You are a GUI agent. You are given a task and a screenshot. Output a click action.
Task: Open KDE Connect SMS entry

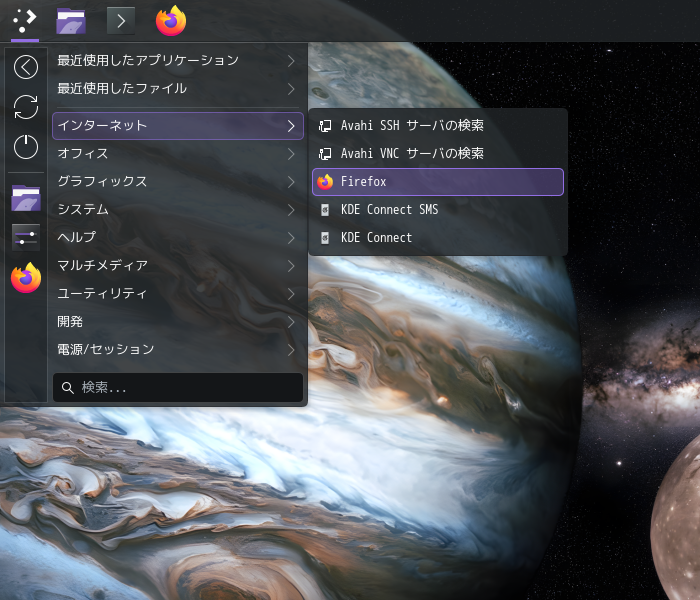[438, 209]
